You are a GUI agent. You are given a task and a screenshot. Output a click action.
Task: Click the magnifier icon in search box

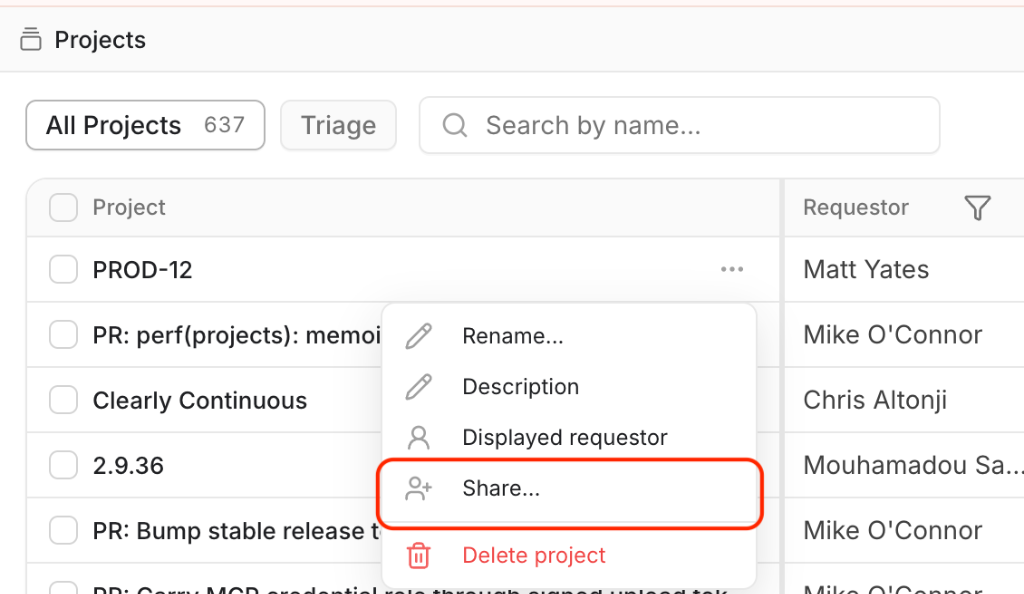point(455,125)
